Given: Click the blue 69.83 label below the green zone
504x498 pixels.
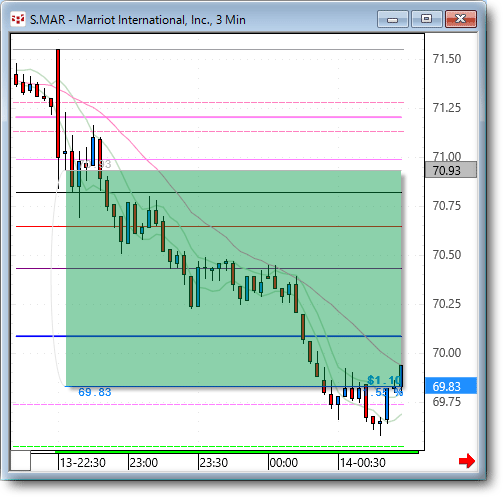Looking at the screenshot, I should (95, 392).
